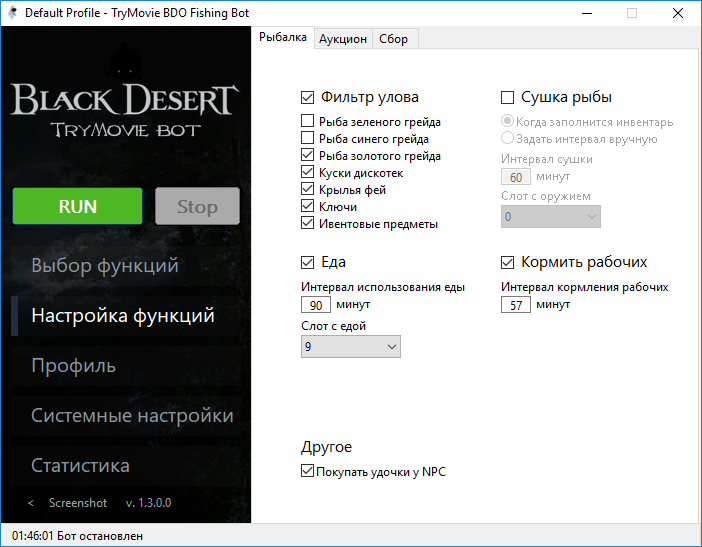This screenshot has height=547, width=702.
Task: Close the TryMovie bot window
Action: pos(678,13)
